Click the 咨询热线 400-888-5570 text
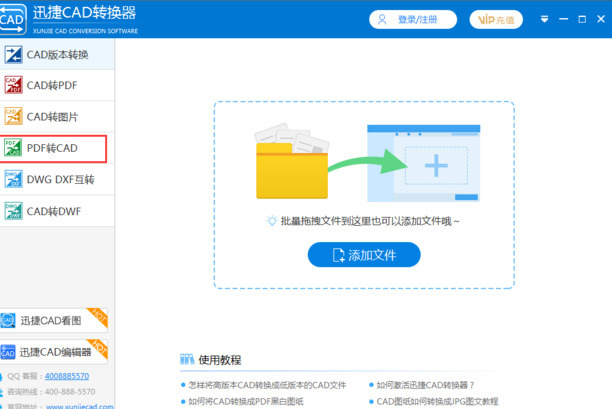Viewport: 612px width, 409px height. [51, 392]
